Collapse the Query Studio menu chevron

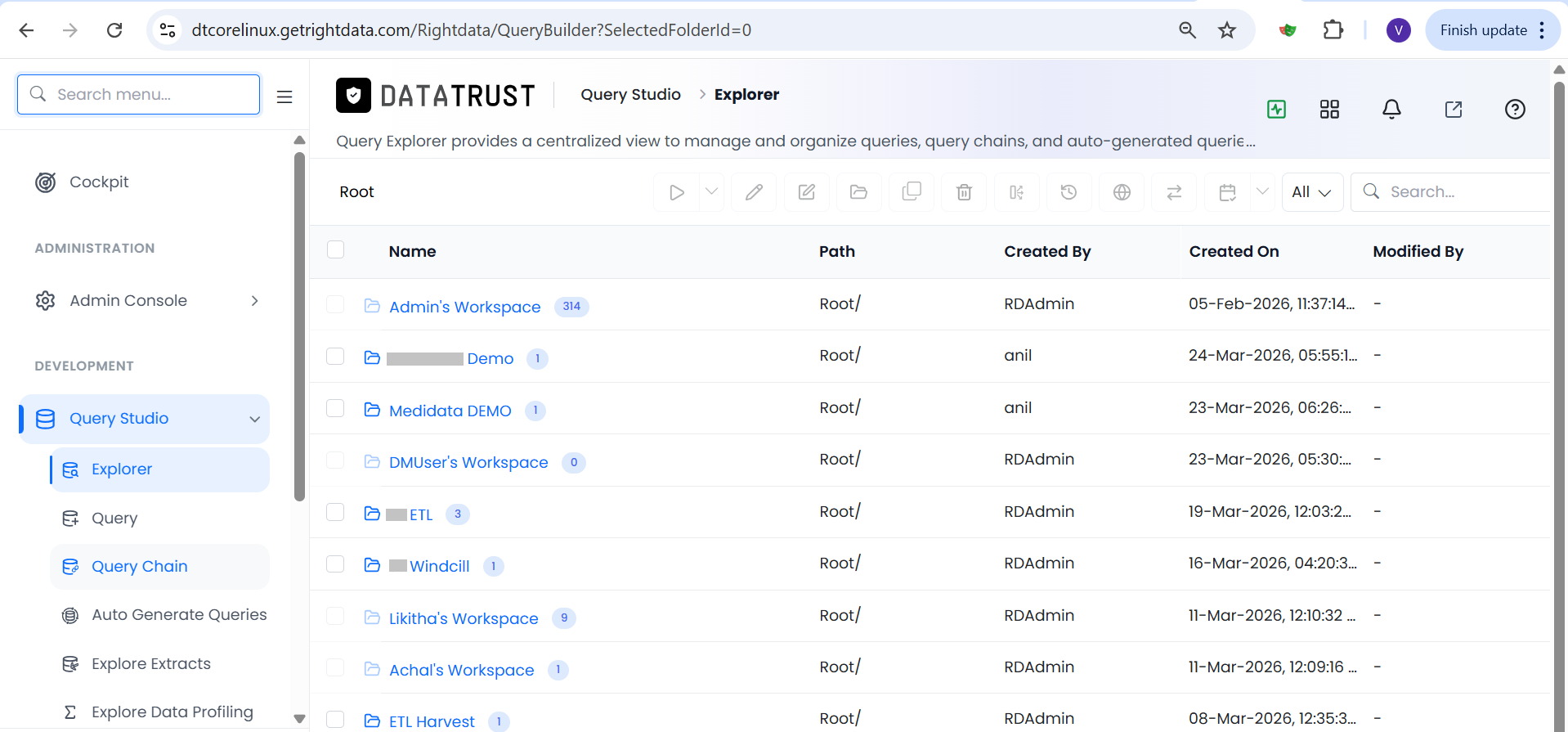[x=255, y=419]
